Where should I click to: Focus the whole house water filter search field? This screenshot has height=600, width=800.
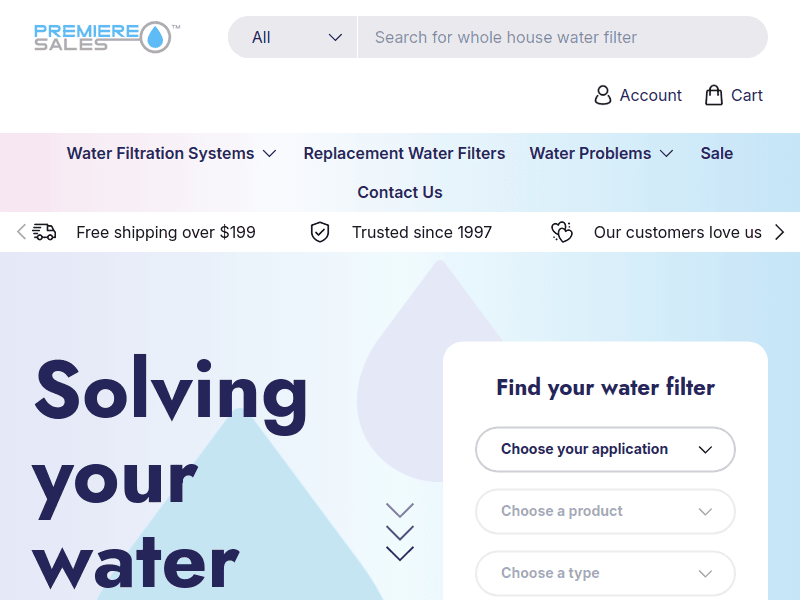(x=560, y=37)
